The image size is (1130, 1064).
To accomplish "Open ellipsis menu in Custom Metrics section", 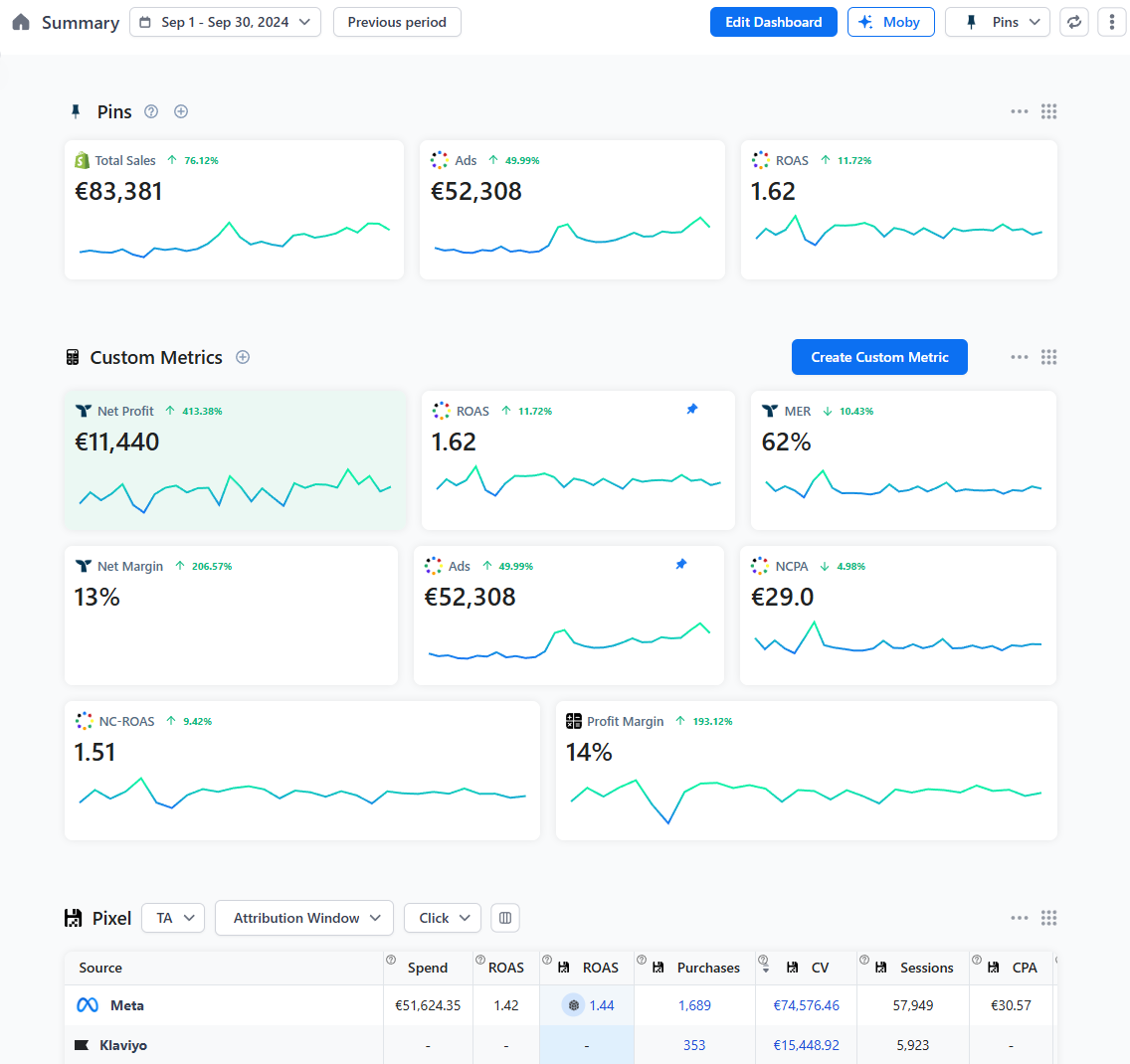I will click(1019, 357).
